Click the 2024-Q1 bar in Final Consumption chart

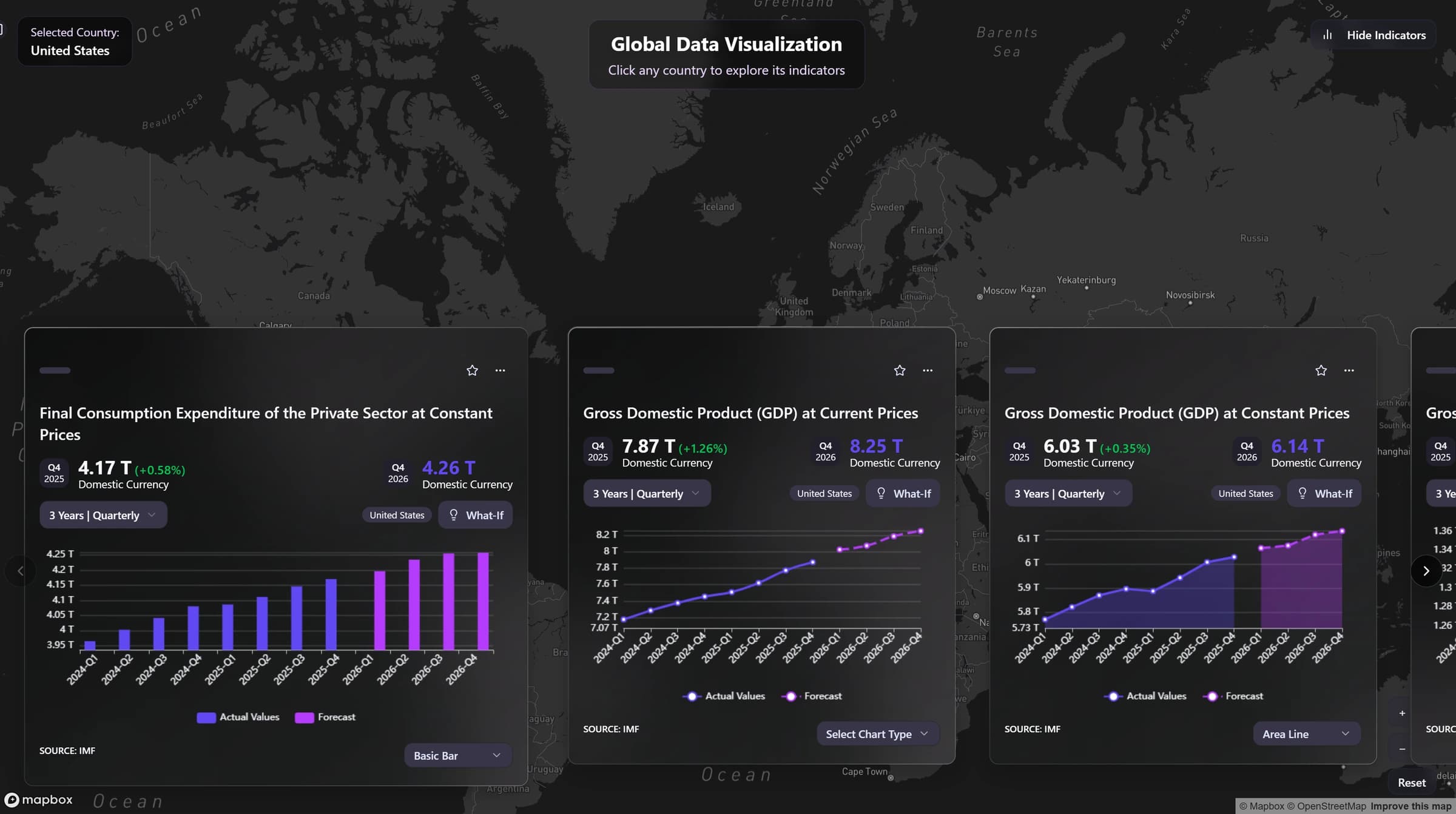[90, 645]
